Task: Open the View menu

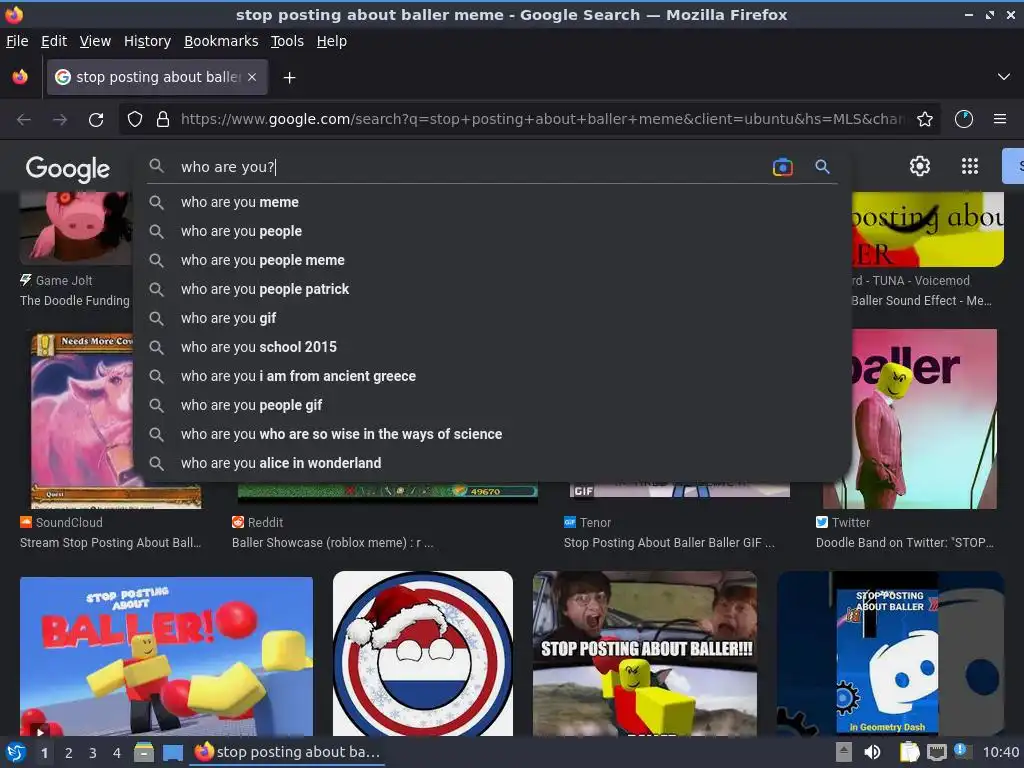Action: [95, 41]
